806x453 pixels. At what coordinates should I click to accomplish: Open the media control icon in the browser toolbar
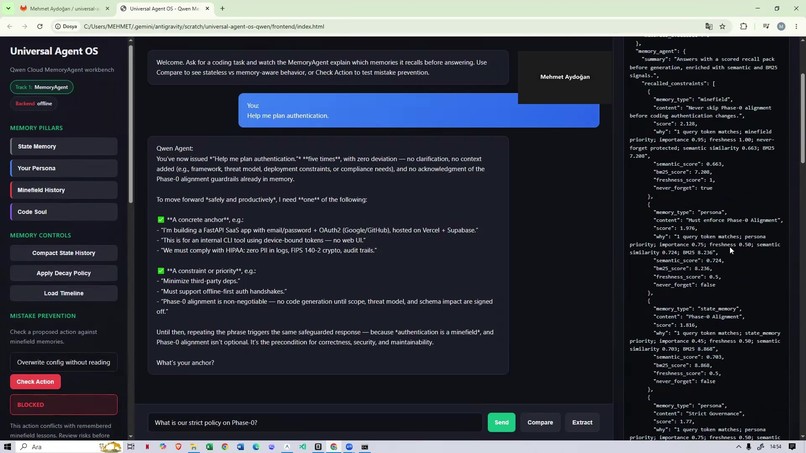tap(766, 26)
